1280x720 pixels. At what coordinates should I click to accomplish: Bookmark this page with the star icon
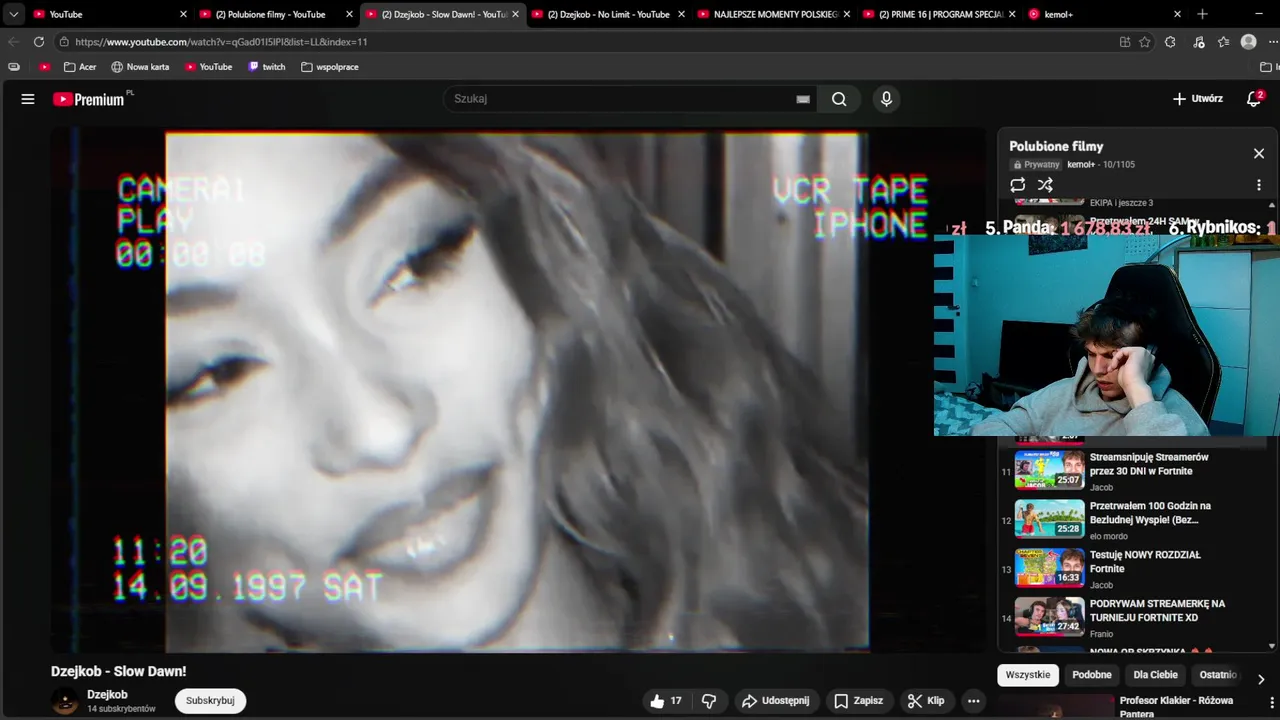point(1145,42)
